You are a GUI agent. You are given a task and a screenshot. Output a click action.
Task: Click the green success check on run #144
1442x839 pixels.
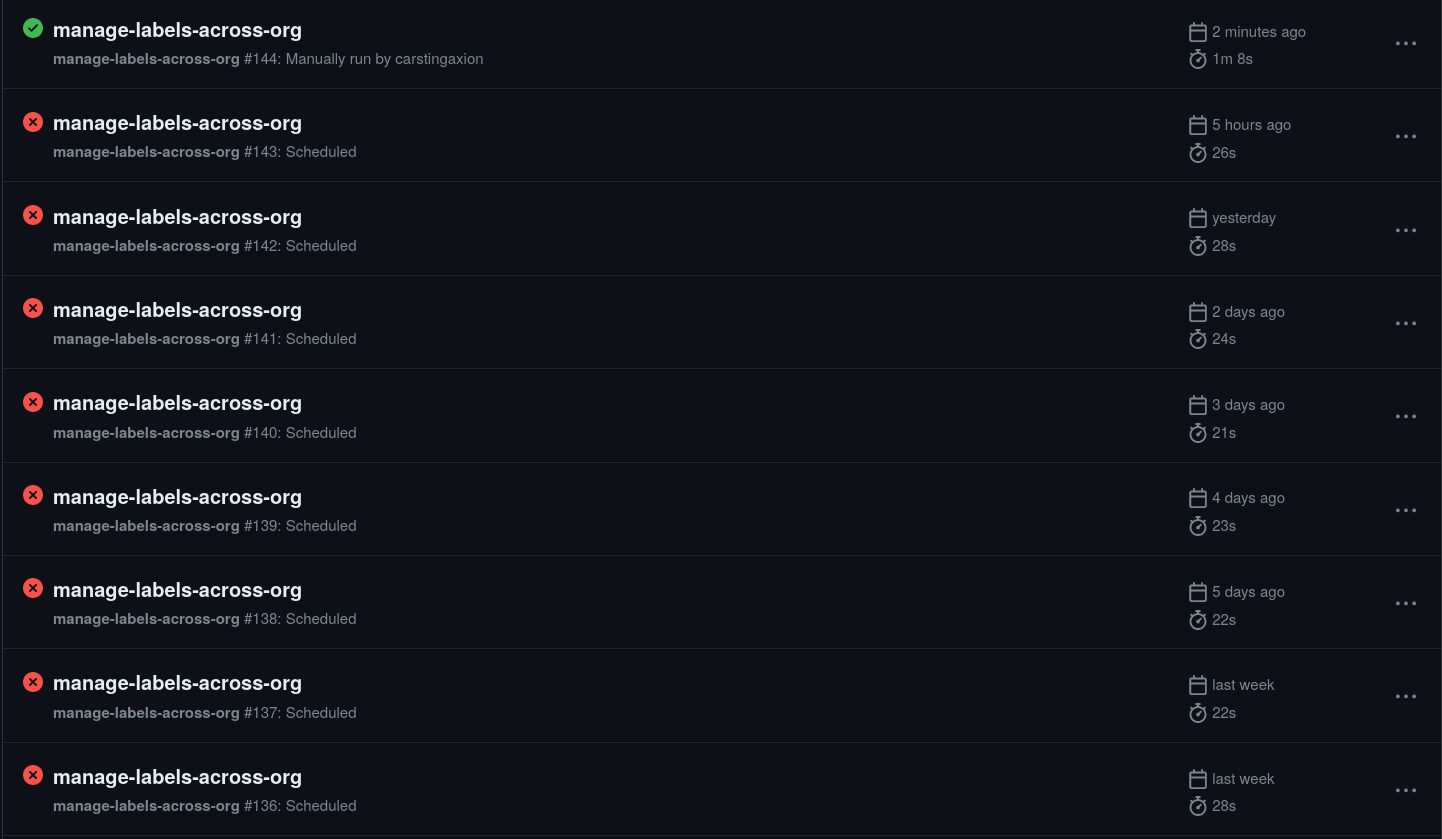pos(32,28)
